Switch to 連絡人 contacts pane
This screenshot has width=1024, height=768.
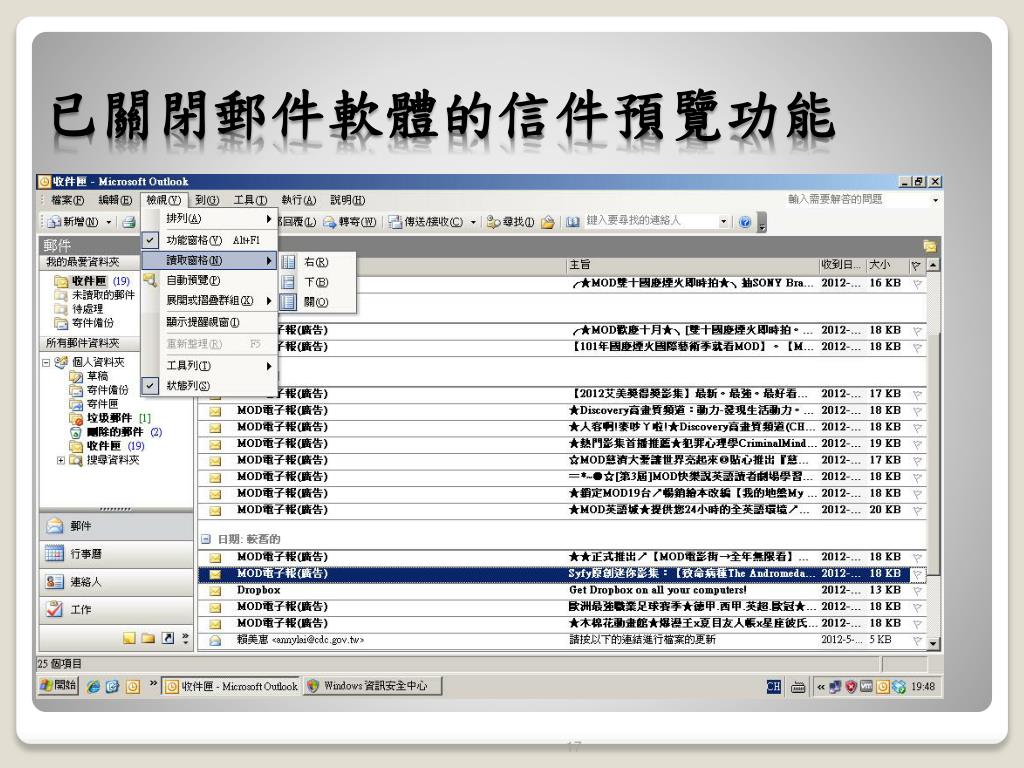(x=116, y=582)
